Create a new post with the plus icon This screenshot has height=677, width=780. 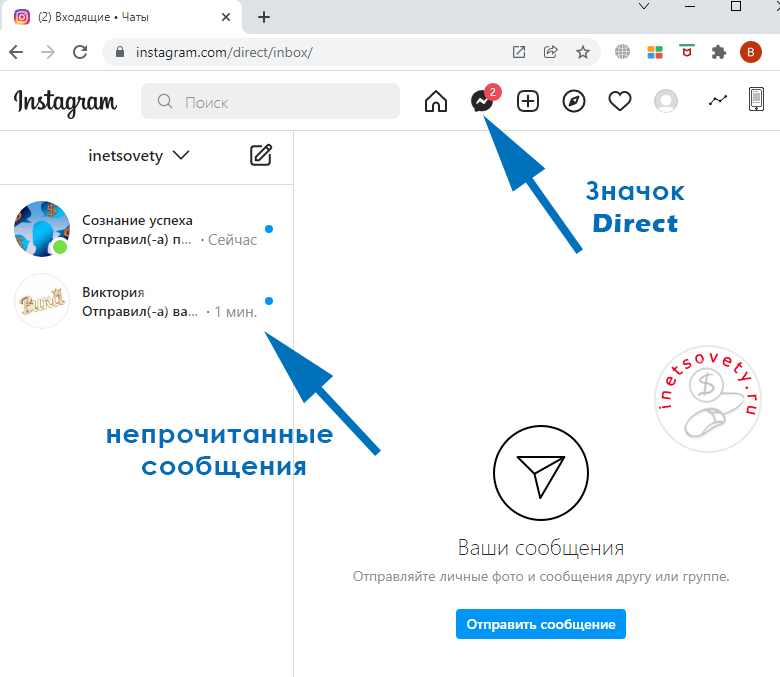click(x=528, y=101)
